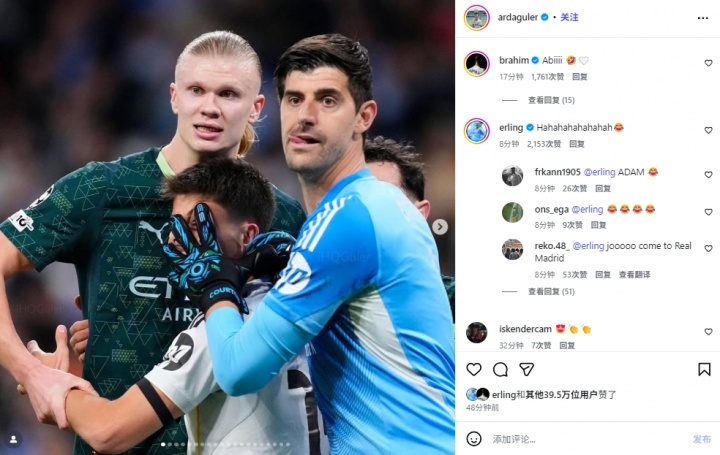The width and height of the screenshot is (720, 455).
Task: Expand 51 more replies under erling
Action: pyautogui.click(x=551, y=292)
